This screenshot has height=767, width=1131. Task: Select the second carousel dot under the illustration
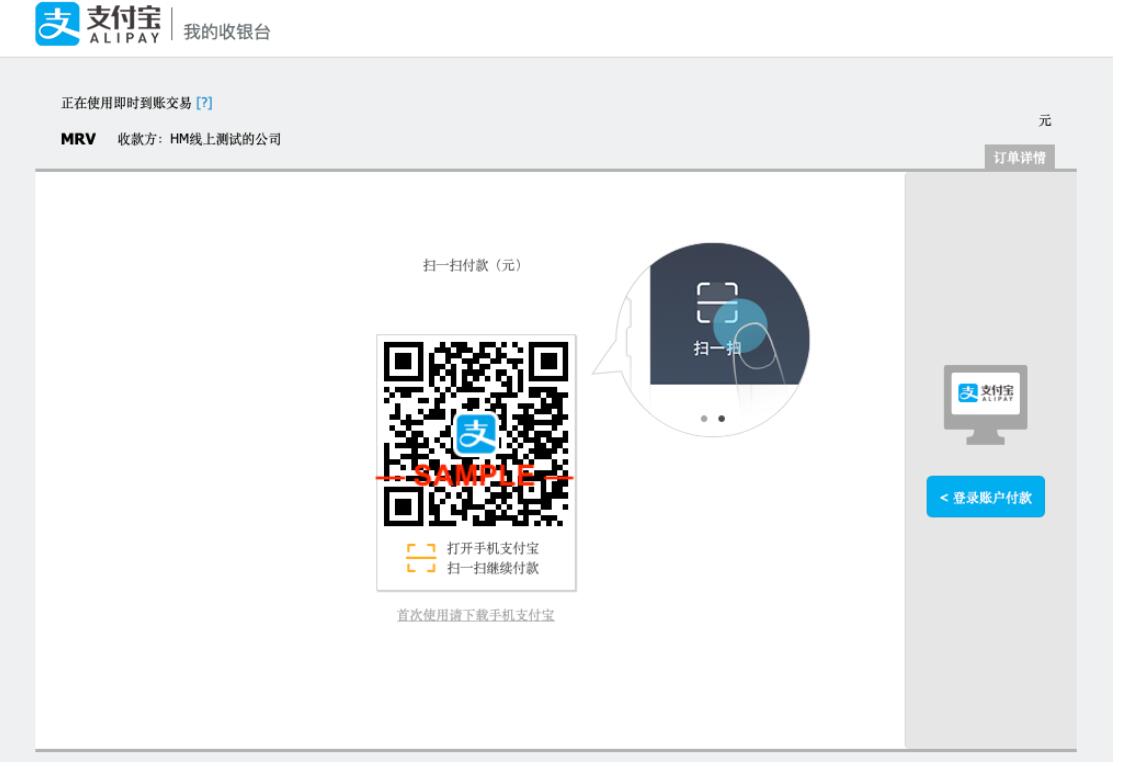721,418
